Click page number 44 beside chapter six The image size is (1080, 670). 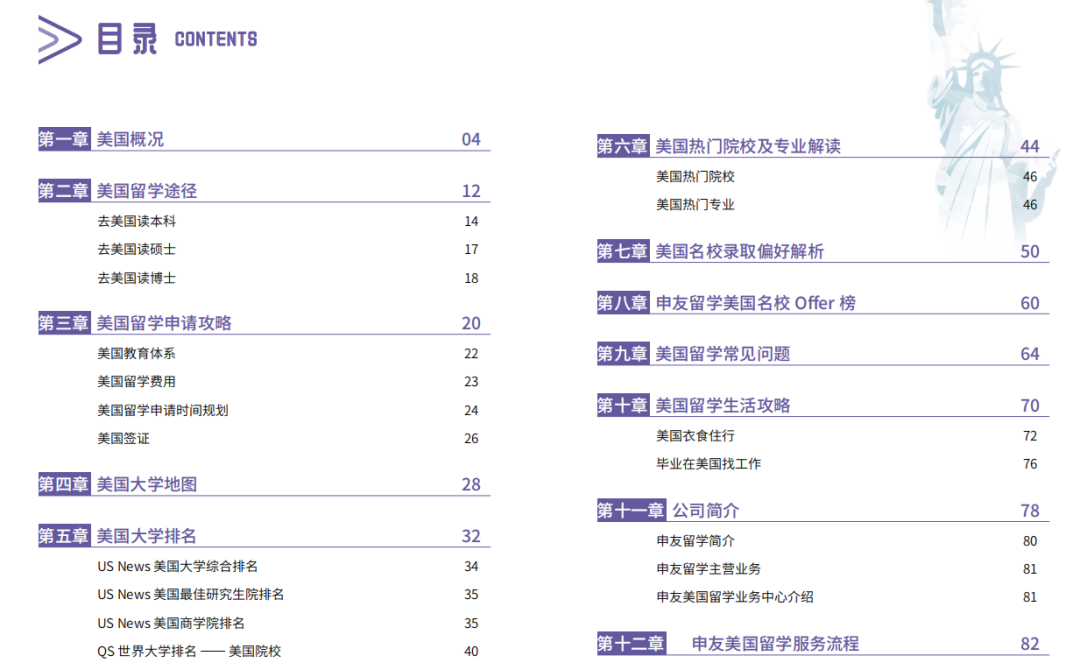coord(1030,145)
